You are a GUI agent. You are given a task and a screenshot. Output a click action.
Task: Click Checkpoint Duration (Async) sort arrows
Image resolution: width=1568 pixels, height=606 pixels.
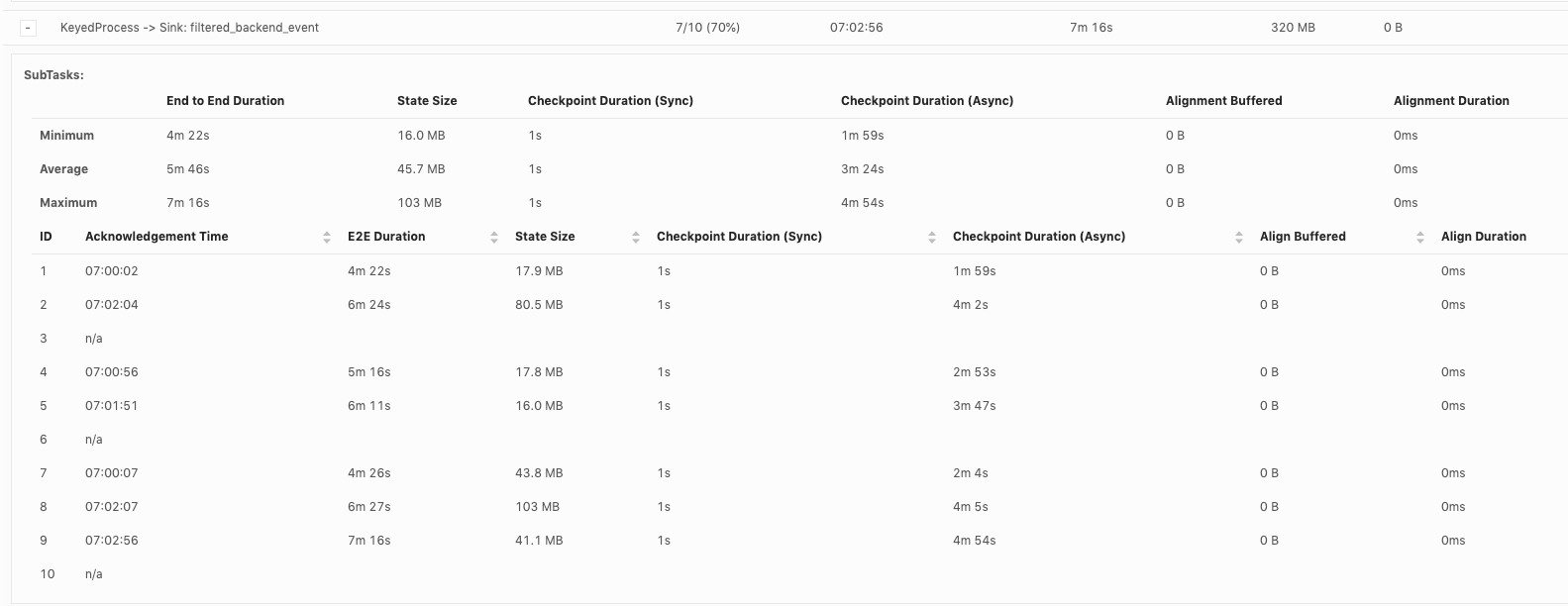[1239, 238]
